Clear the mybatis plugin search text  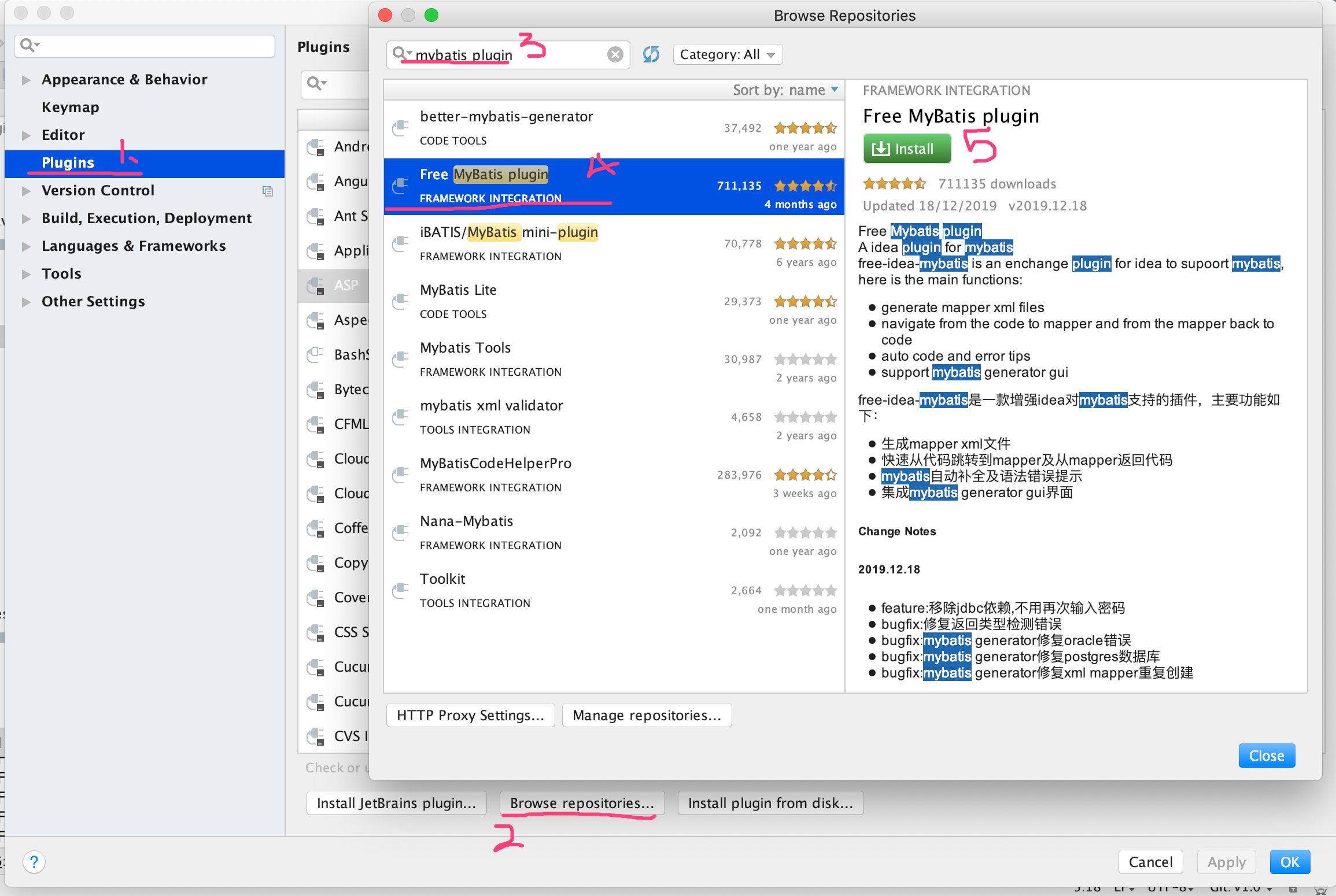[615, 54]
